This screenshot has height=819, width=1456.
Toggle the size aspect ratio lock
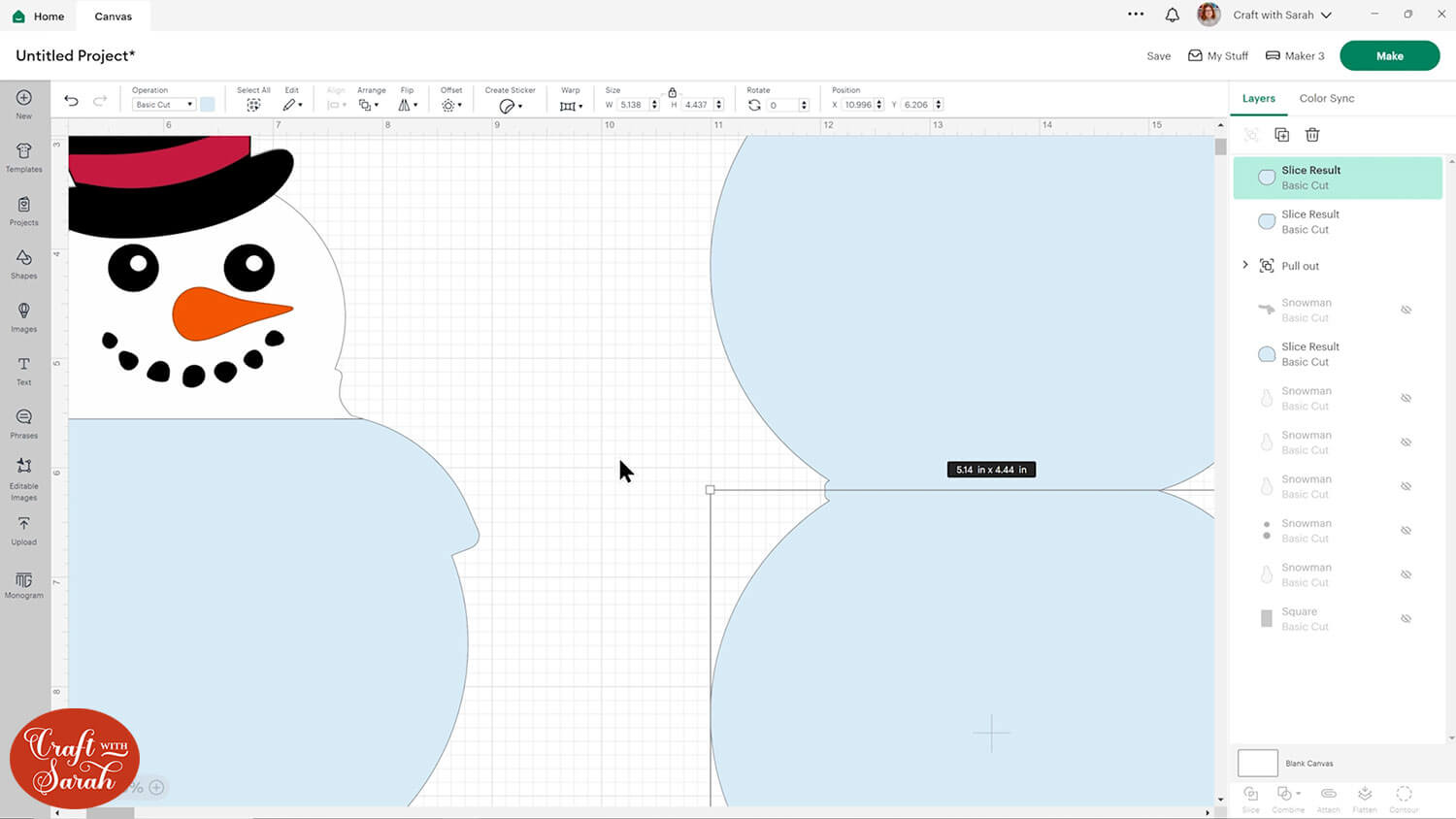pyautogui.click(x=672, y=92)
